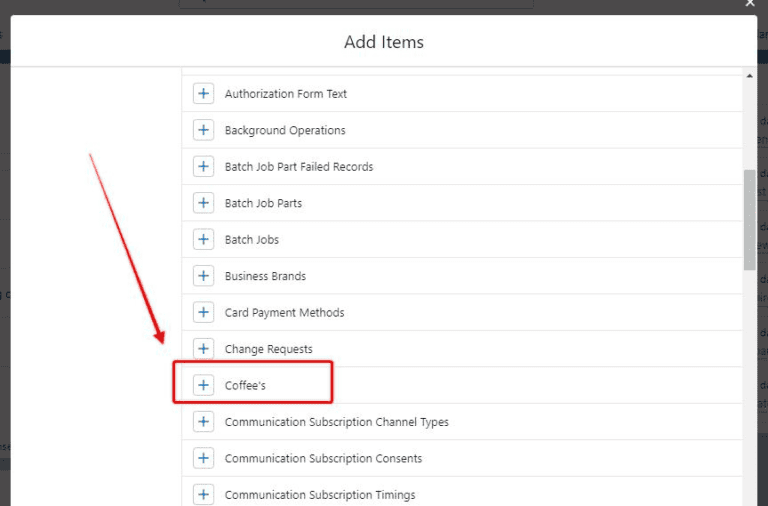
Task: Add Authorization Form Text with plus icon
Action: pos(203,94)
